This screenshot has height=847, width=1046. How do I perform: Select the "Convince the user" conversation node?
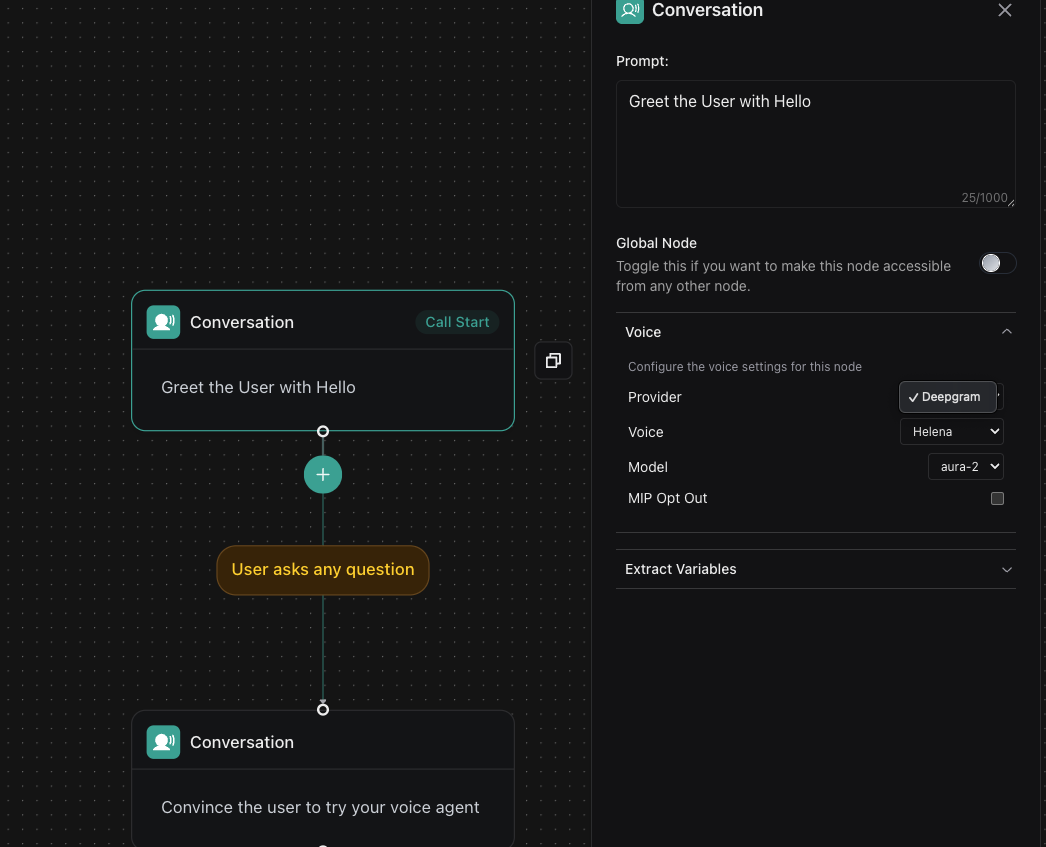pyautogui.click(x=322, y=806)
